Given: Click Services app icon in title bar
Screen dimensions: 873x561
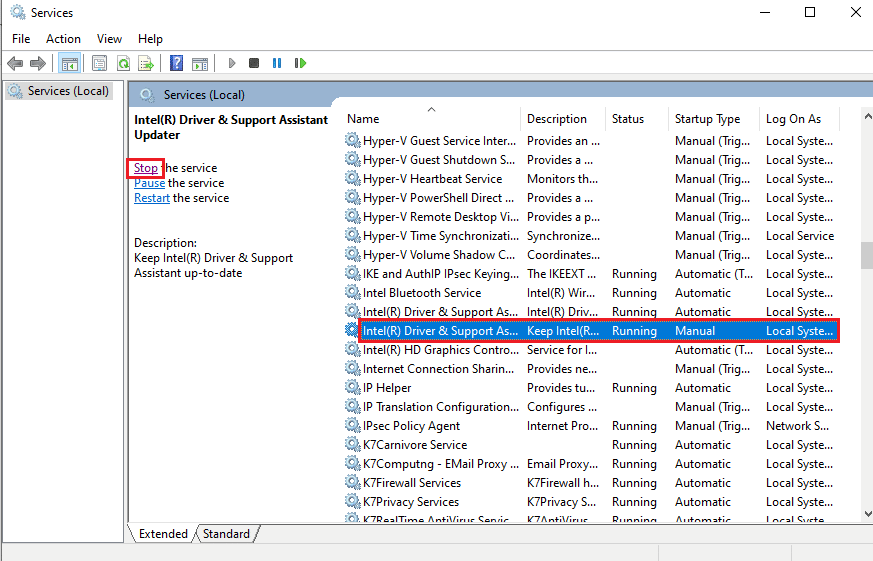Looking at the screenshot, I should coord(18,12).
